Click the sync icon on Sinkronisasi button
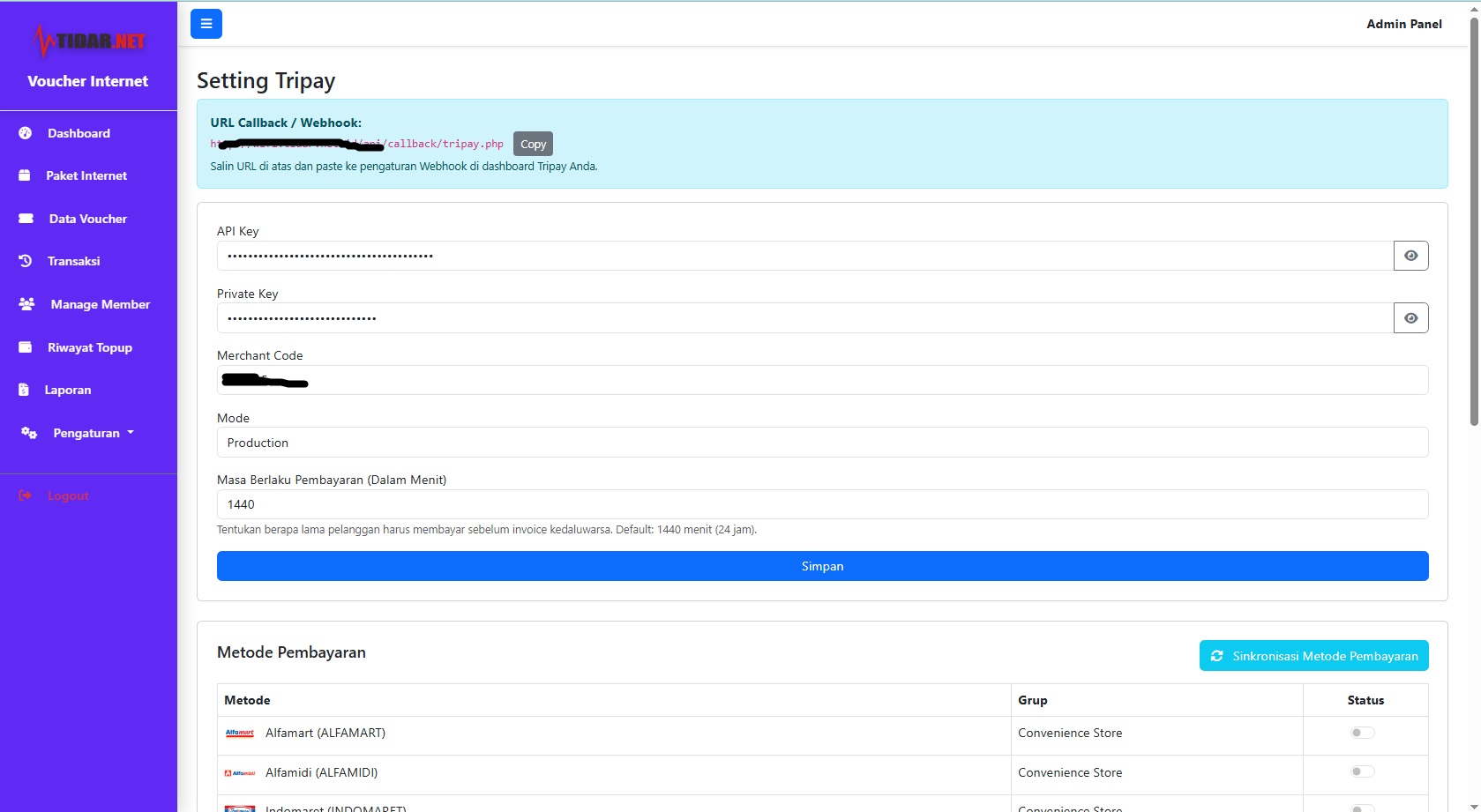Viewport: 1481px width, 812px height. [x=1217, y=656]
